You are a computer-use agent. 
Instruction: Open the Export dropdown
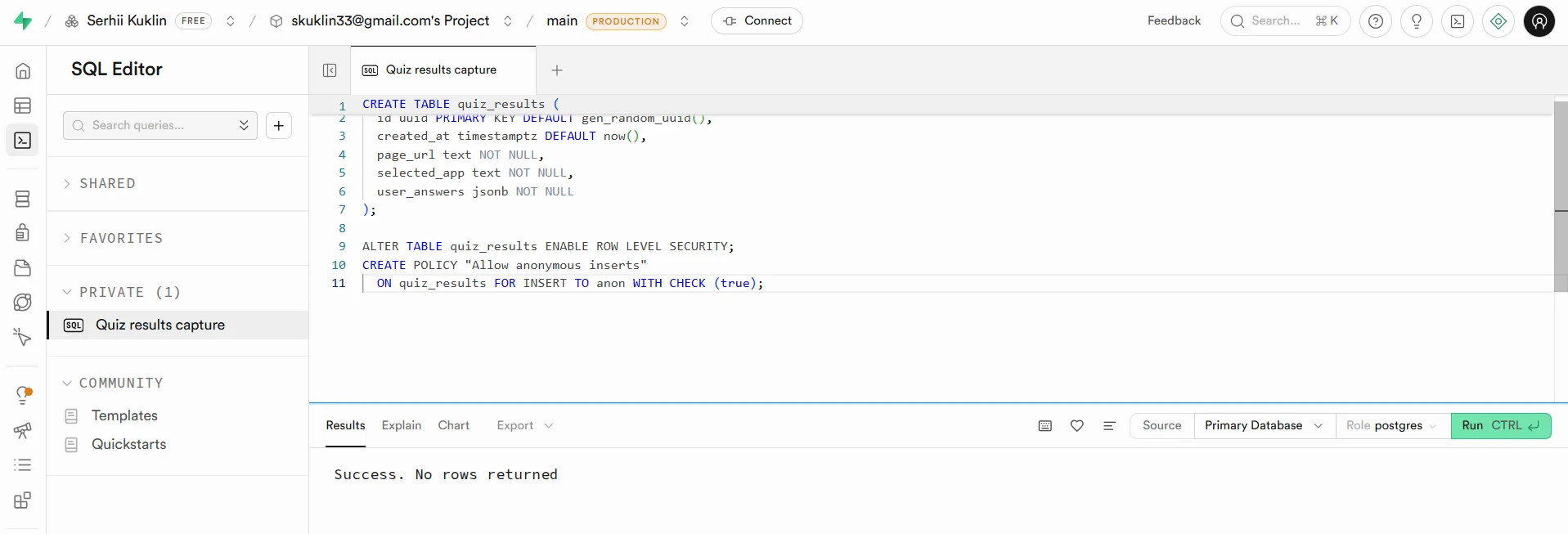(x=525, y=426)
